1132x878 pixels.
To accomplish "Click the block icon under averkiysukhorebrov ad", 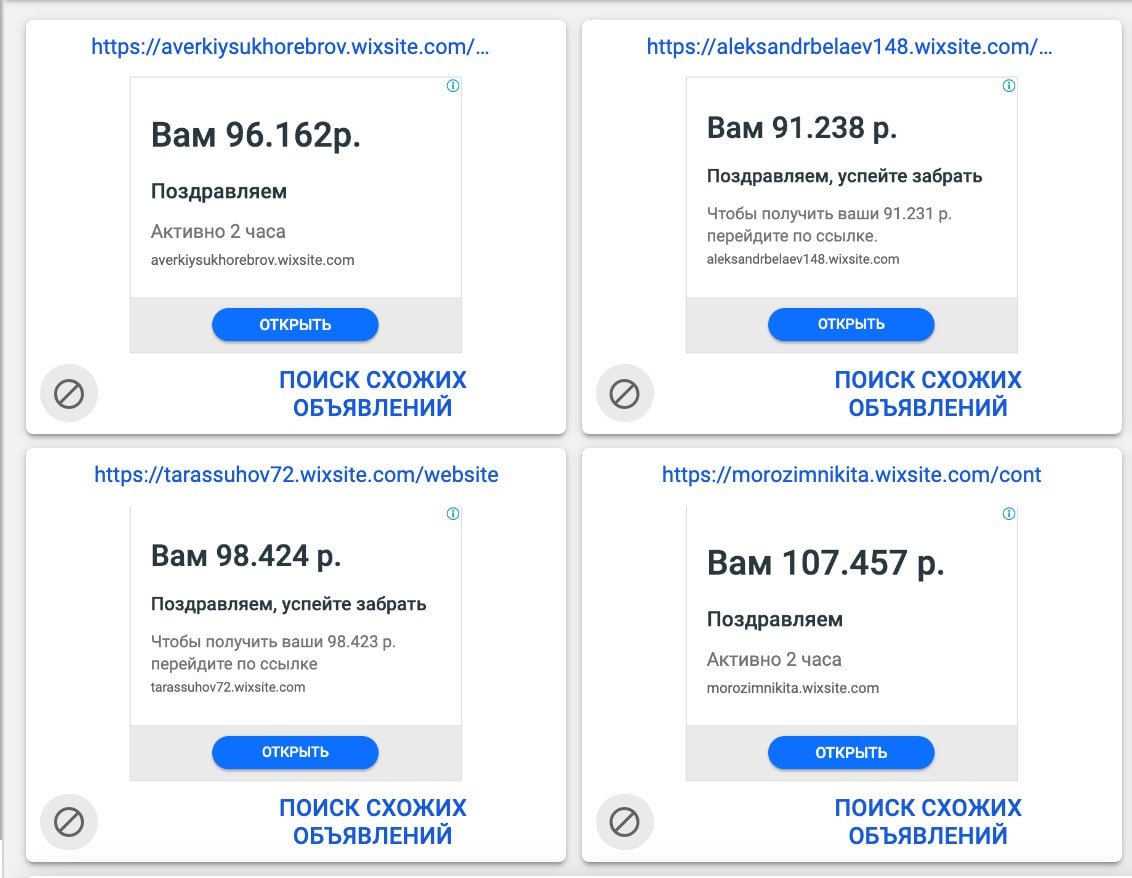I will pyautogui.click(x=68, y=394).
